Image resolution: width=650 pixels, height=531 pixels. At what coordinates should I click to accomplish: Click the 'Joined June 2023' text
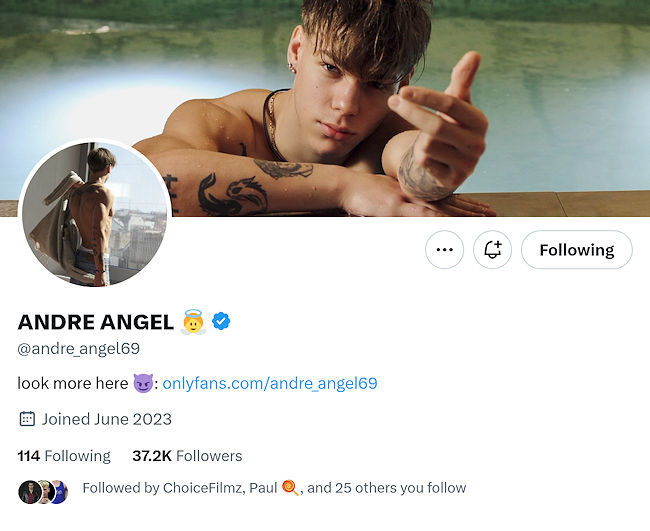(107, 419)
